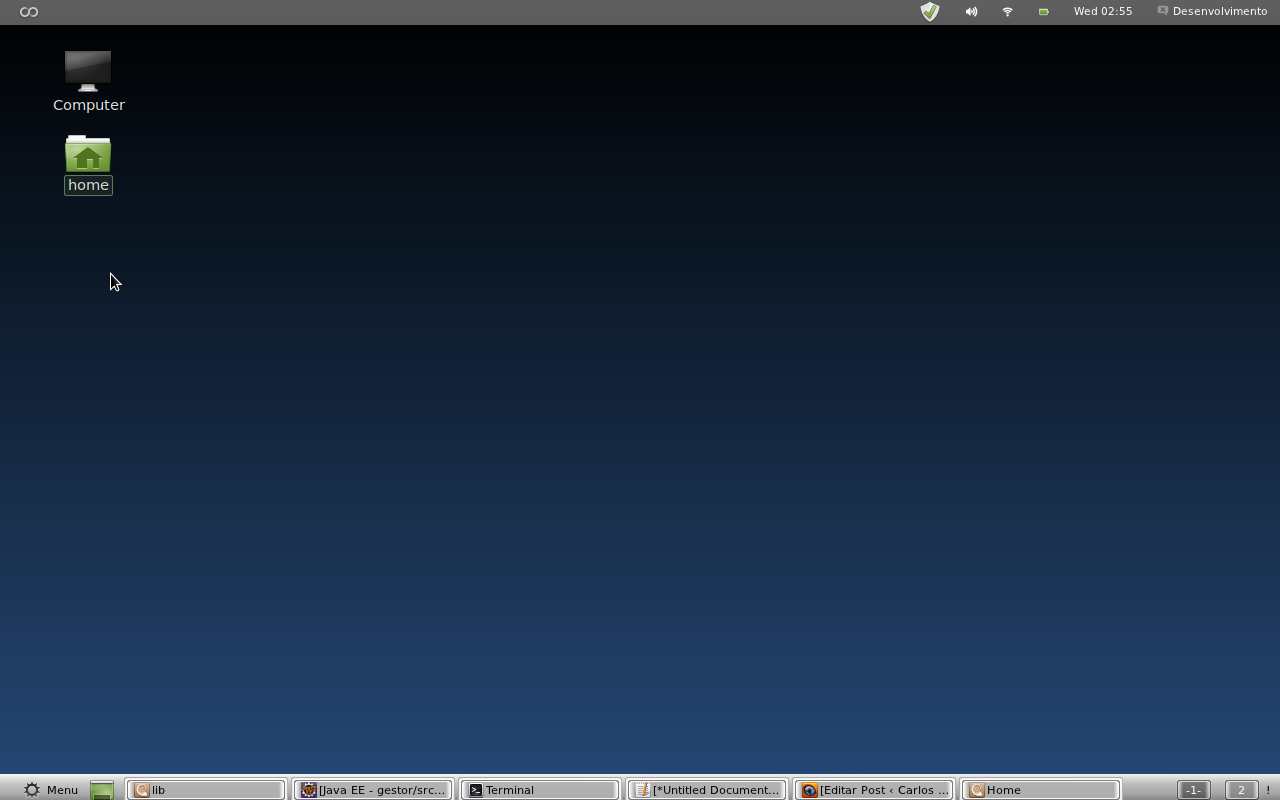Open the Desenvolvimento user menu

[1212, 11]
